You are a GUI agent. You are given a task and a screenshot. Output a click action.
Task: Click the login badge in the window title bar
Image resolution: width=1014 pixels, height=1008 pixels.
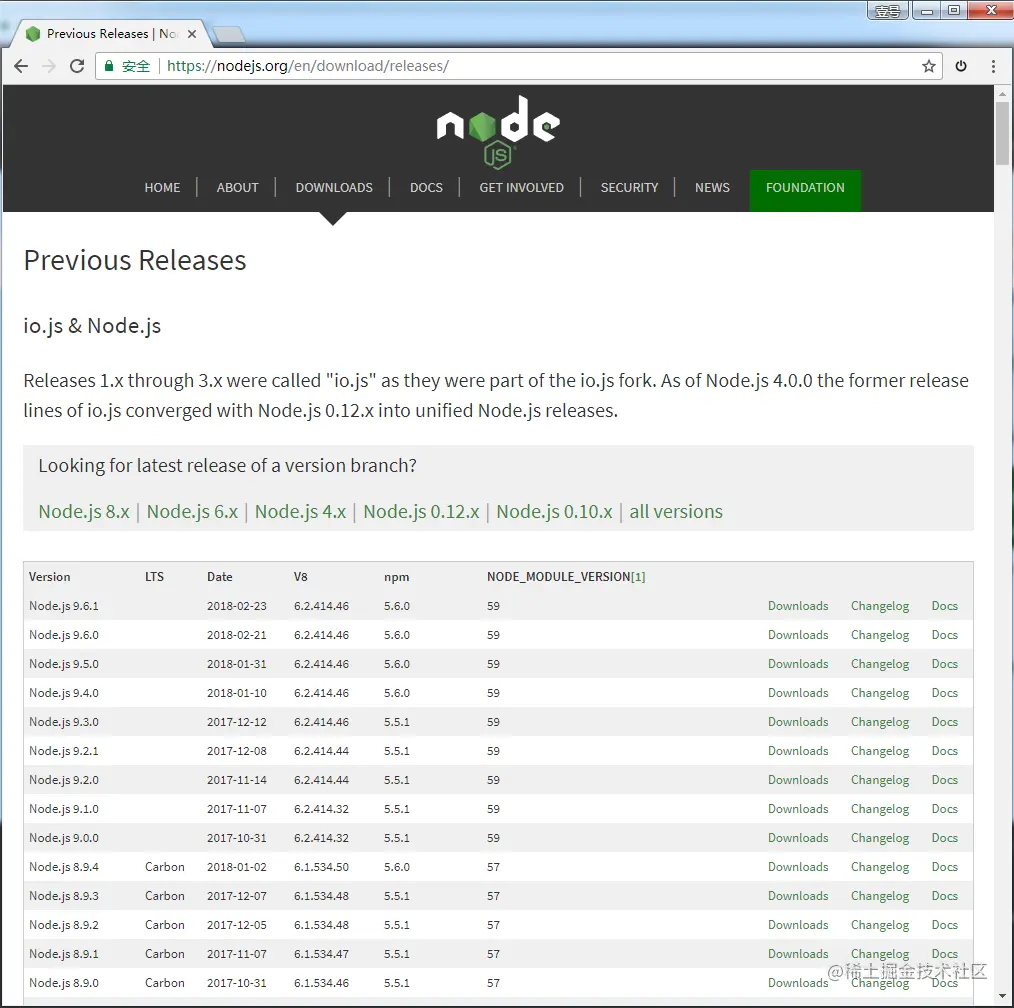click(887, 11)
